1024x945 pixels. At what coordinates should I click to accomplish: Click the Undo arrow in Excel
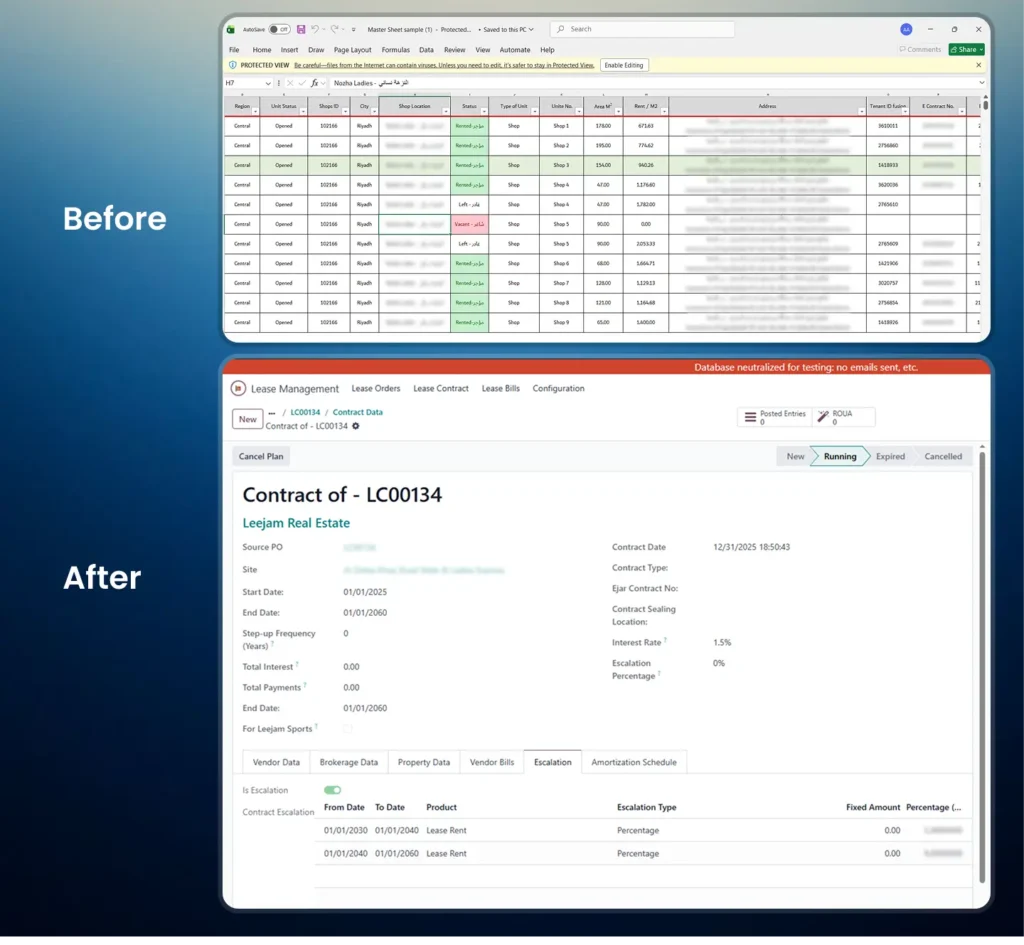pyautogui.click(x=315, y=29)
